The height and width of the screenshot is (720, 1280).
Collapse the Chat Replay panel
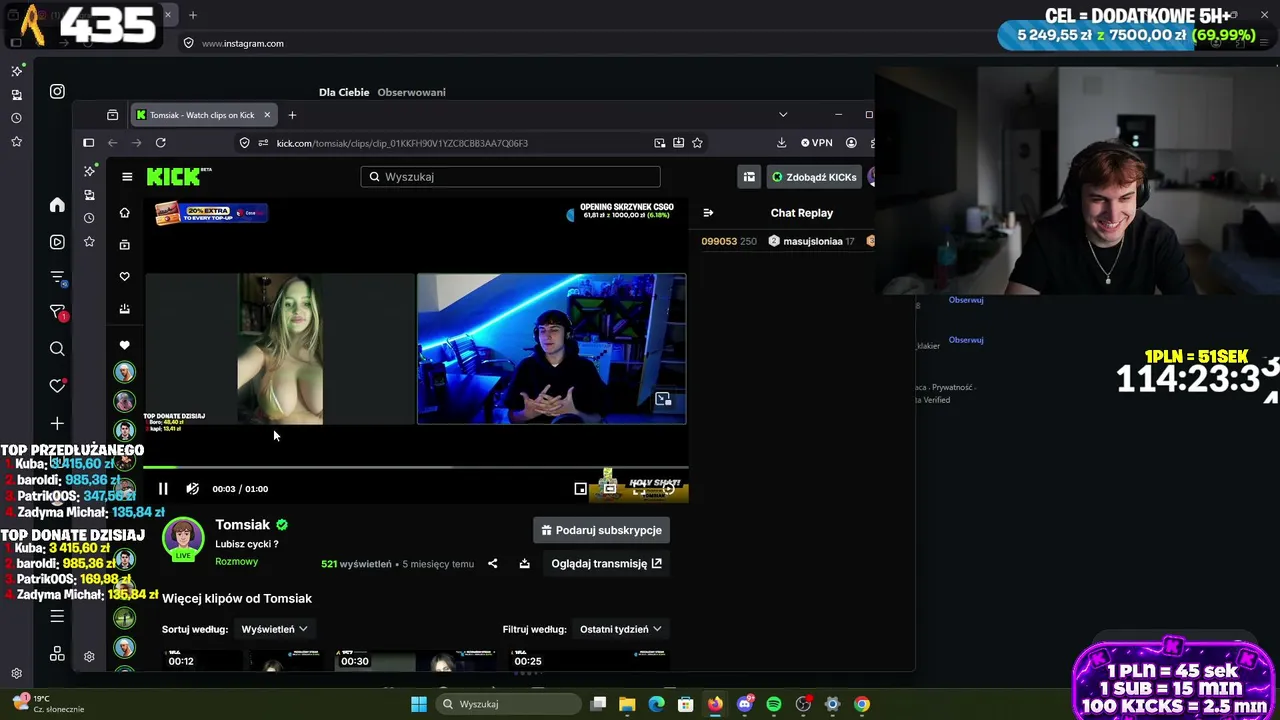708,213
